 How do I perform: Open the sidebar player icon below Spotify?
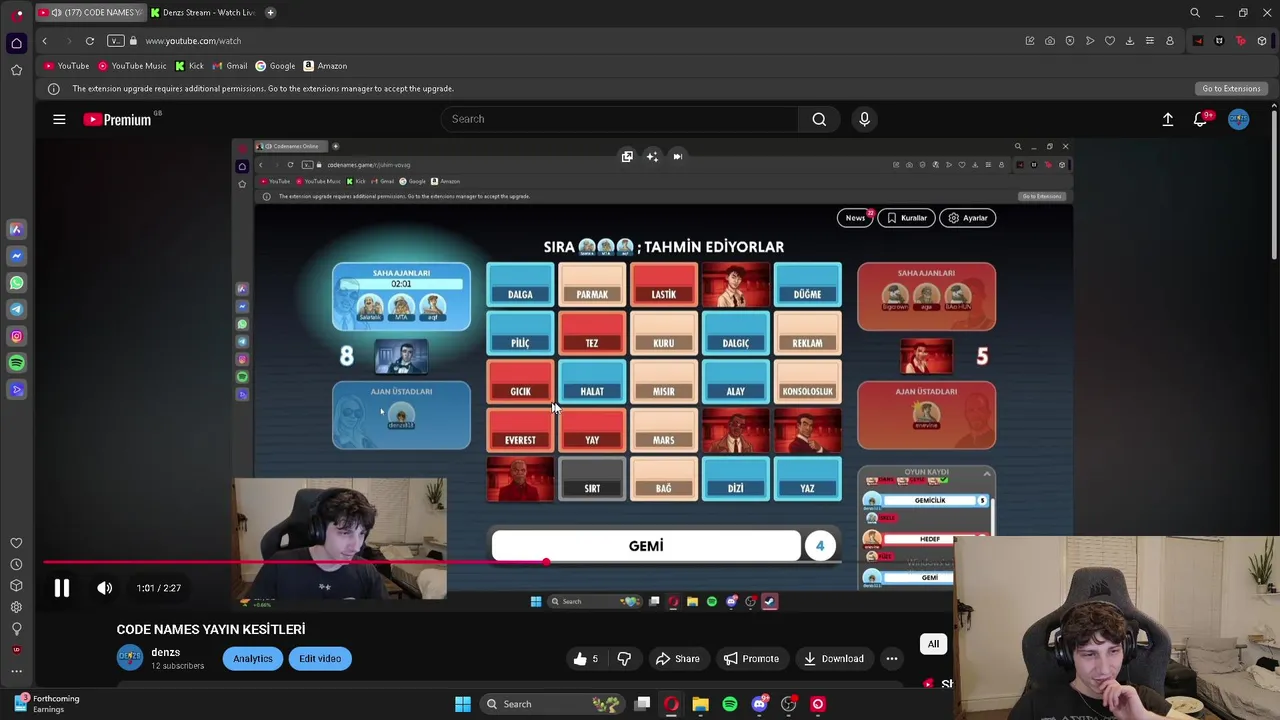point(16,390)
